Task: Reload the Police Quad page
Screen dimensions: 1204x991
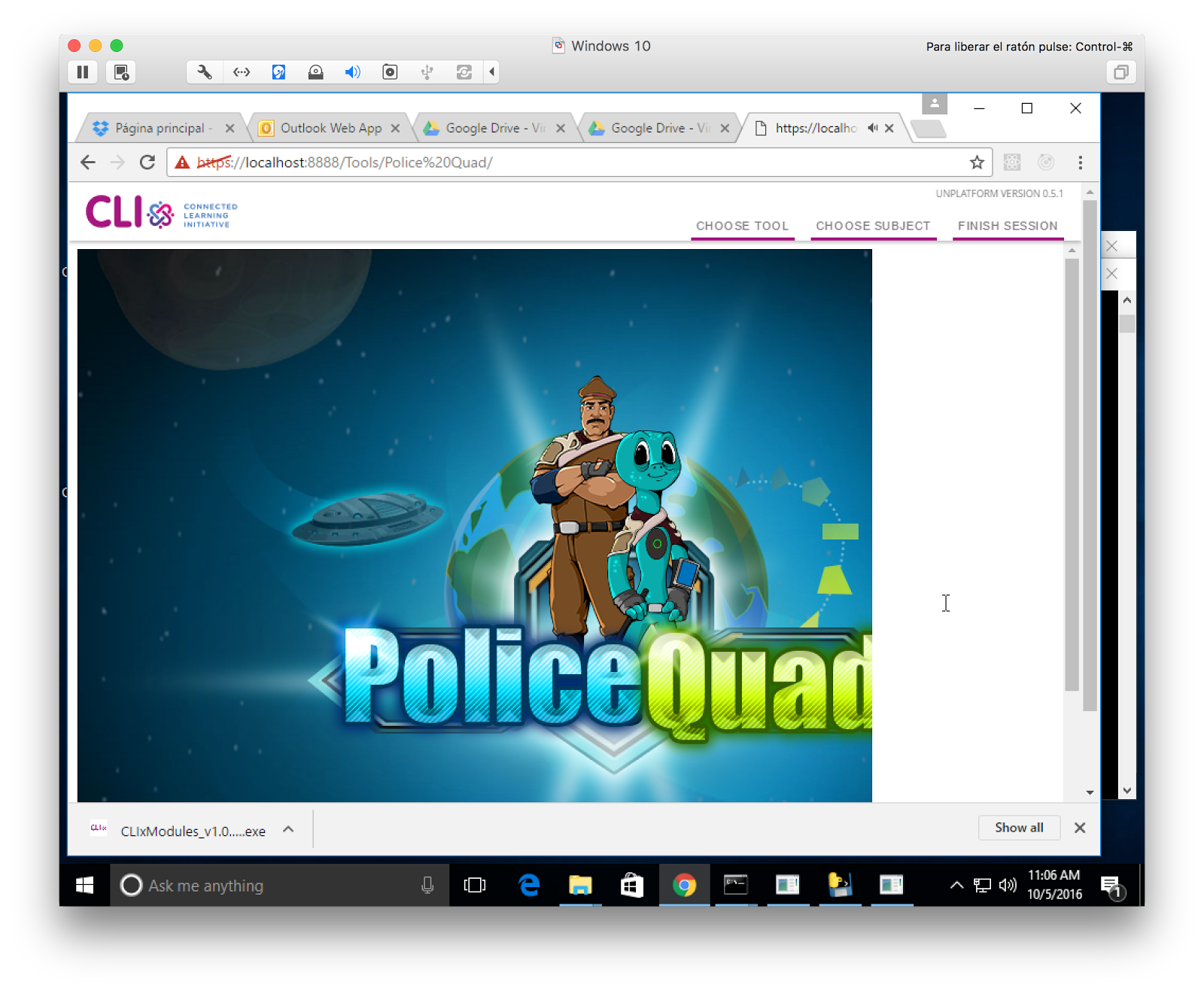Action: [147, 163]
